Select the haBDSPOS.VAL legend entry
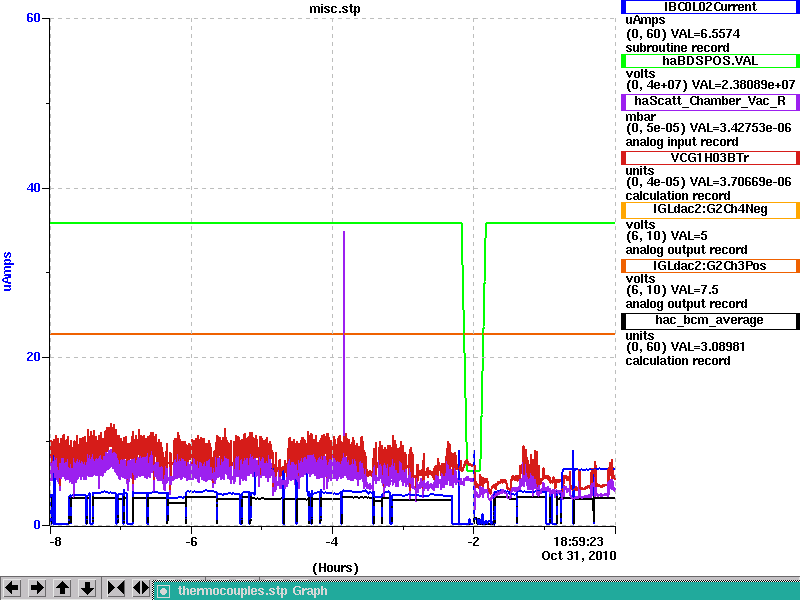 [710, 61]
